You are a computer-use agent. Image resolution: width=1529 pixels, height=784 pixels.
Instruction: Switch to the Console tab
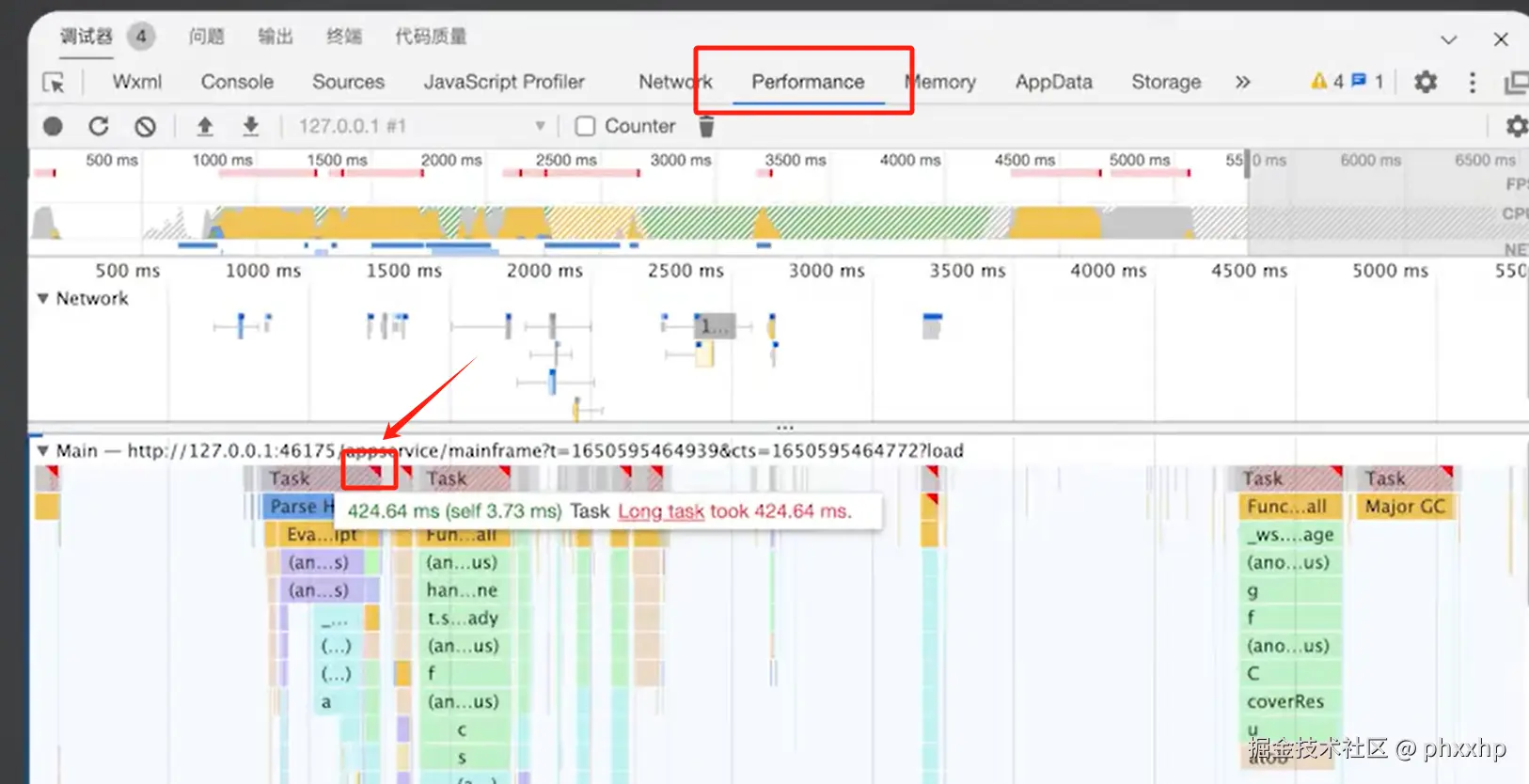coord(237,82)
